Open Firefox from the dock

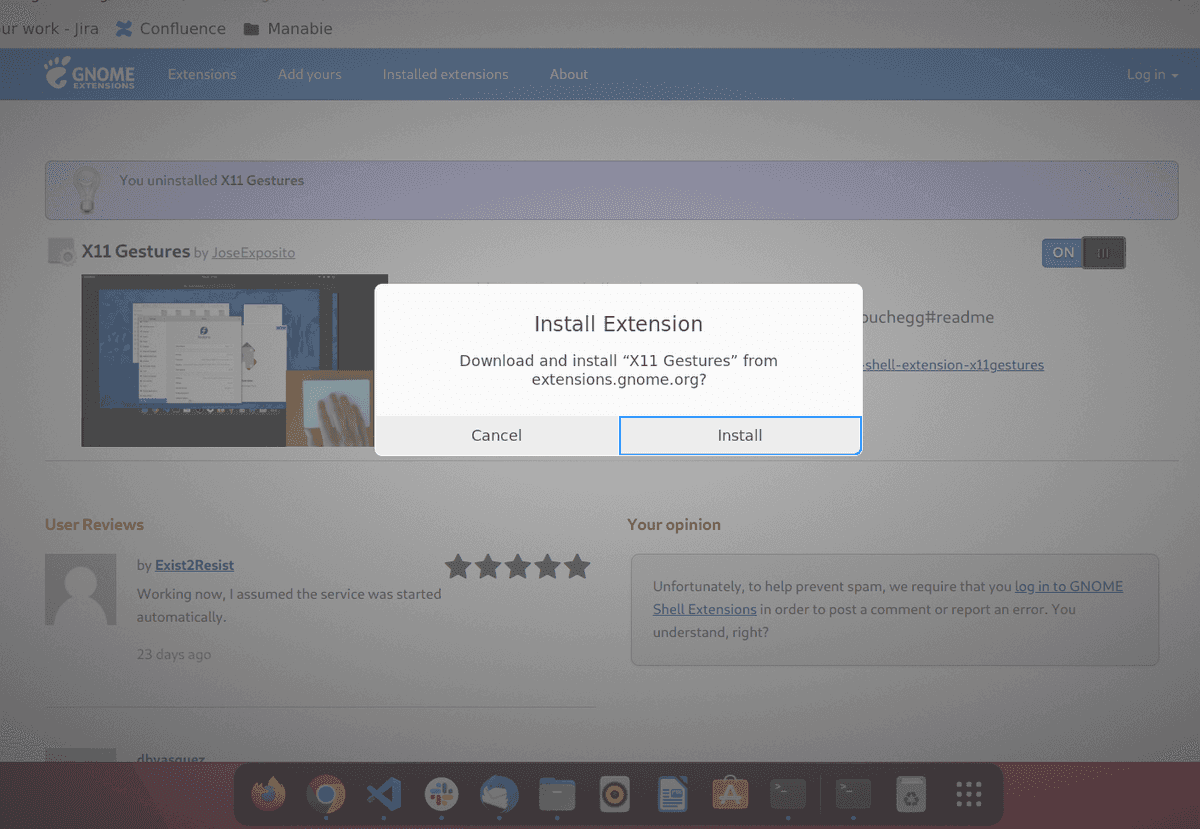point(268,794)
